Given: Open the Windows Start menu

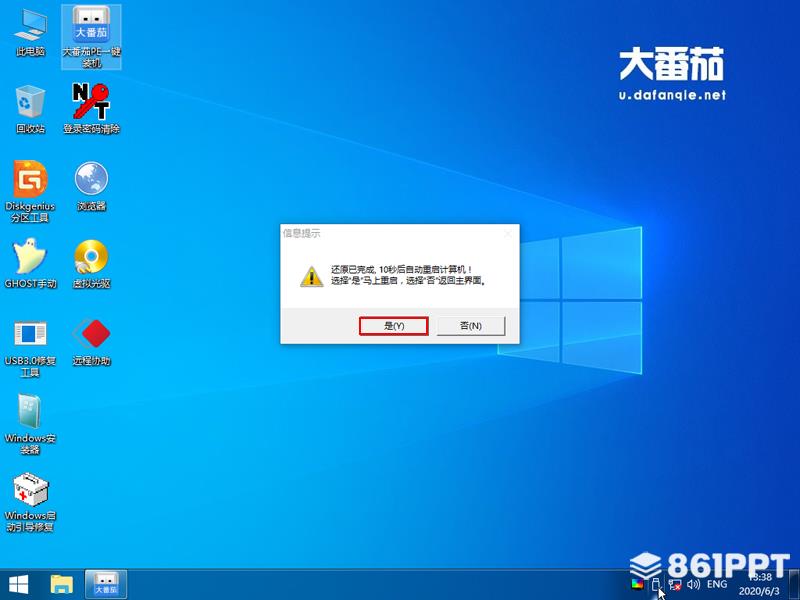Looking at the screenshot, I should tap(19, 585).
